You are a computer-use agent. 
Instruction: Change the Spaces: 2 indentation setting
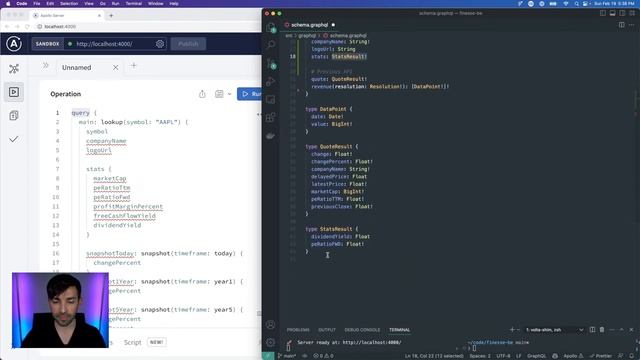click(x=480, y=356)
